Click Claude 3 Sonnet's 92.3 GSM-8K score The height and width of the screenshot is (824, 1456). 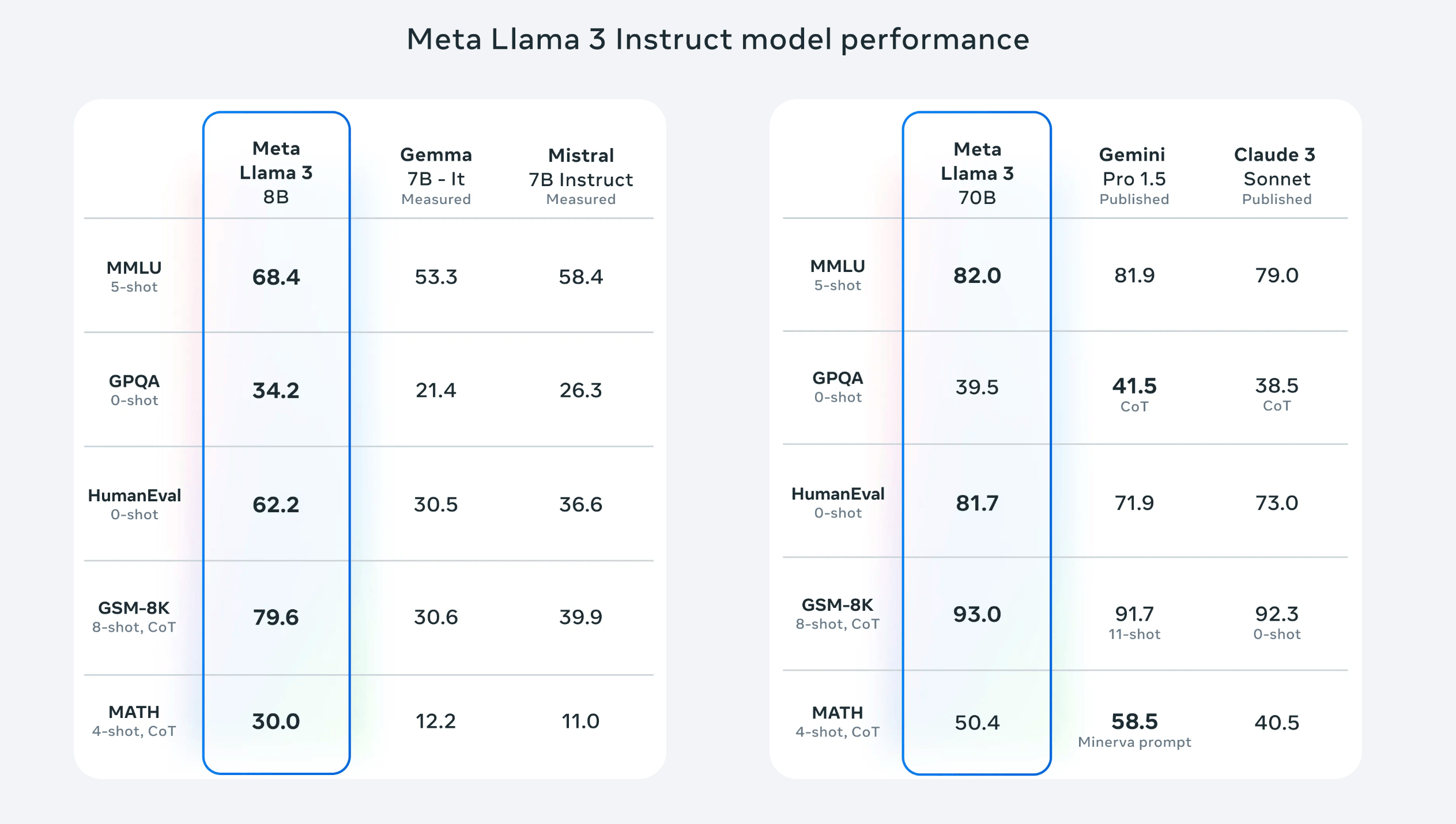tap(1276, 614)
